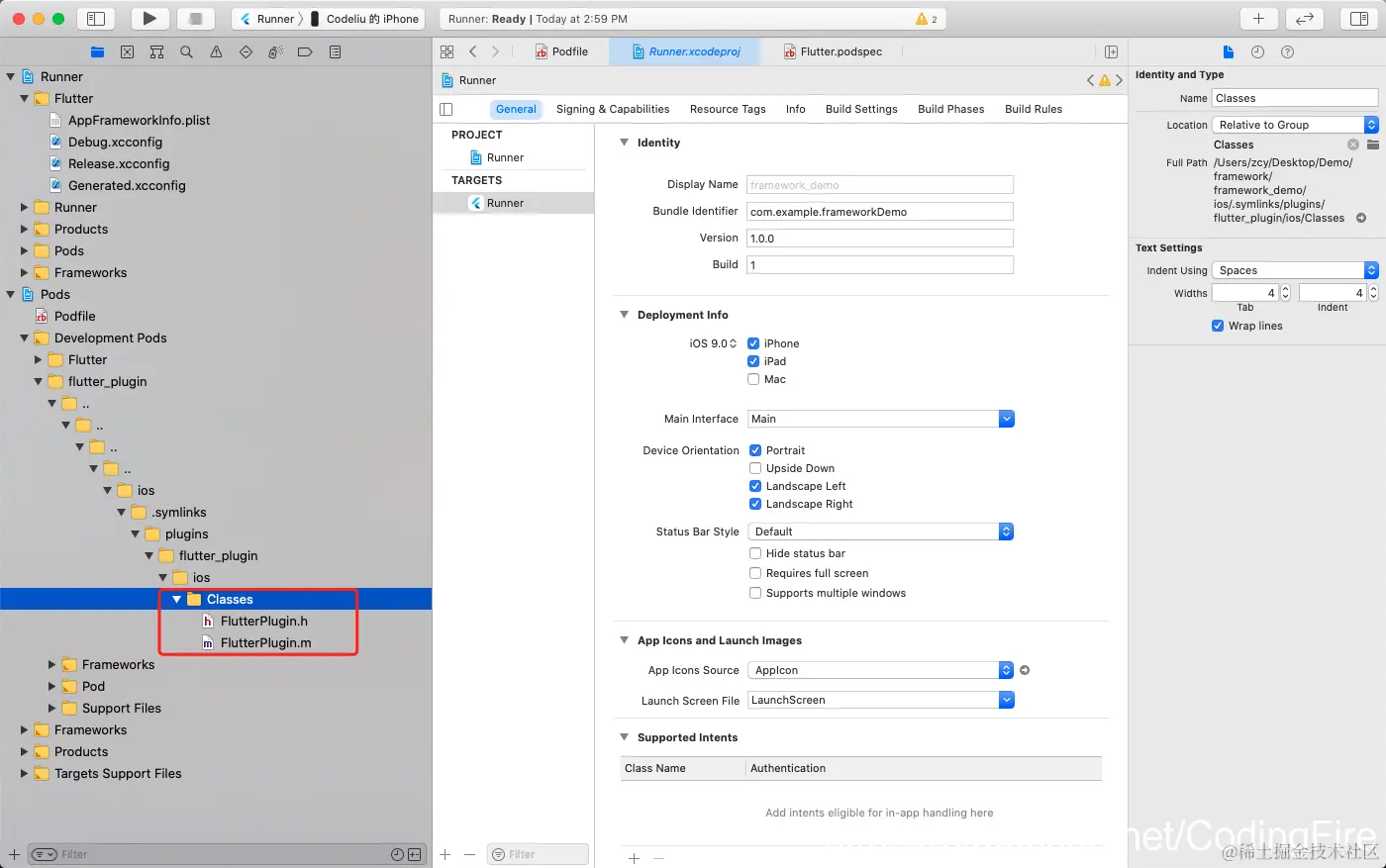Switch to Build Rules tab
This screenshot has height=868, width=1386.
click(1034, 109)
